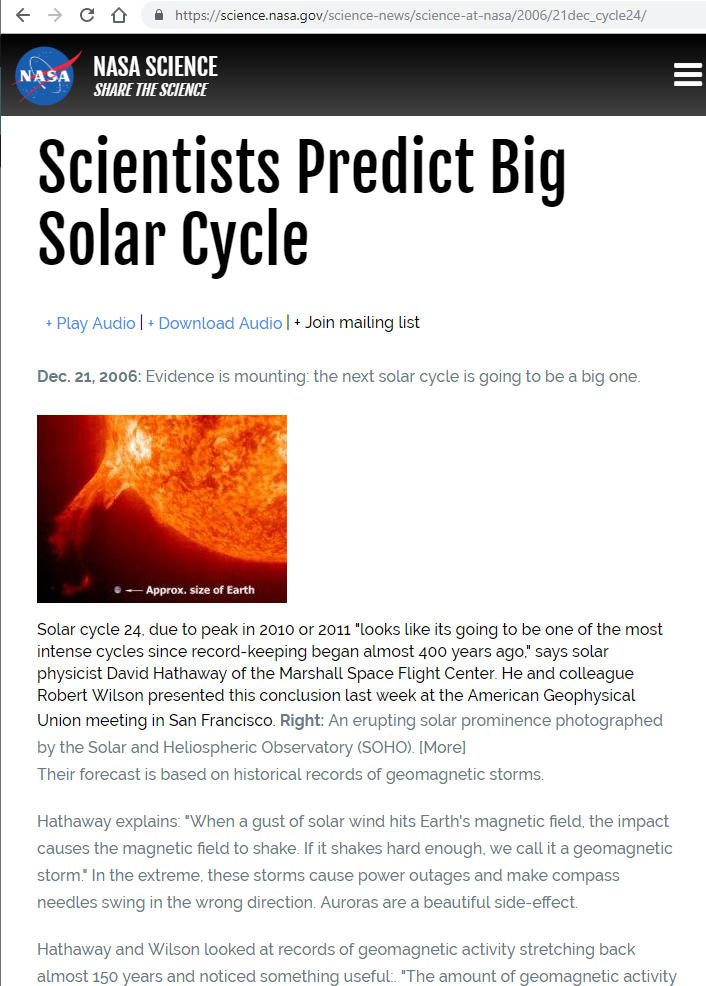Click the Play Audio link
This screenshot has height=986, width=706.
(x=95, y=323)
